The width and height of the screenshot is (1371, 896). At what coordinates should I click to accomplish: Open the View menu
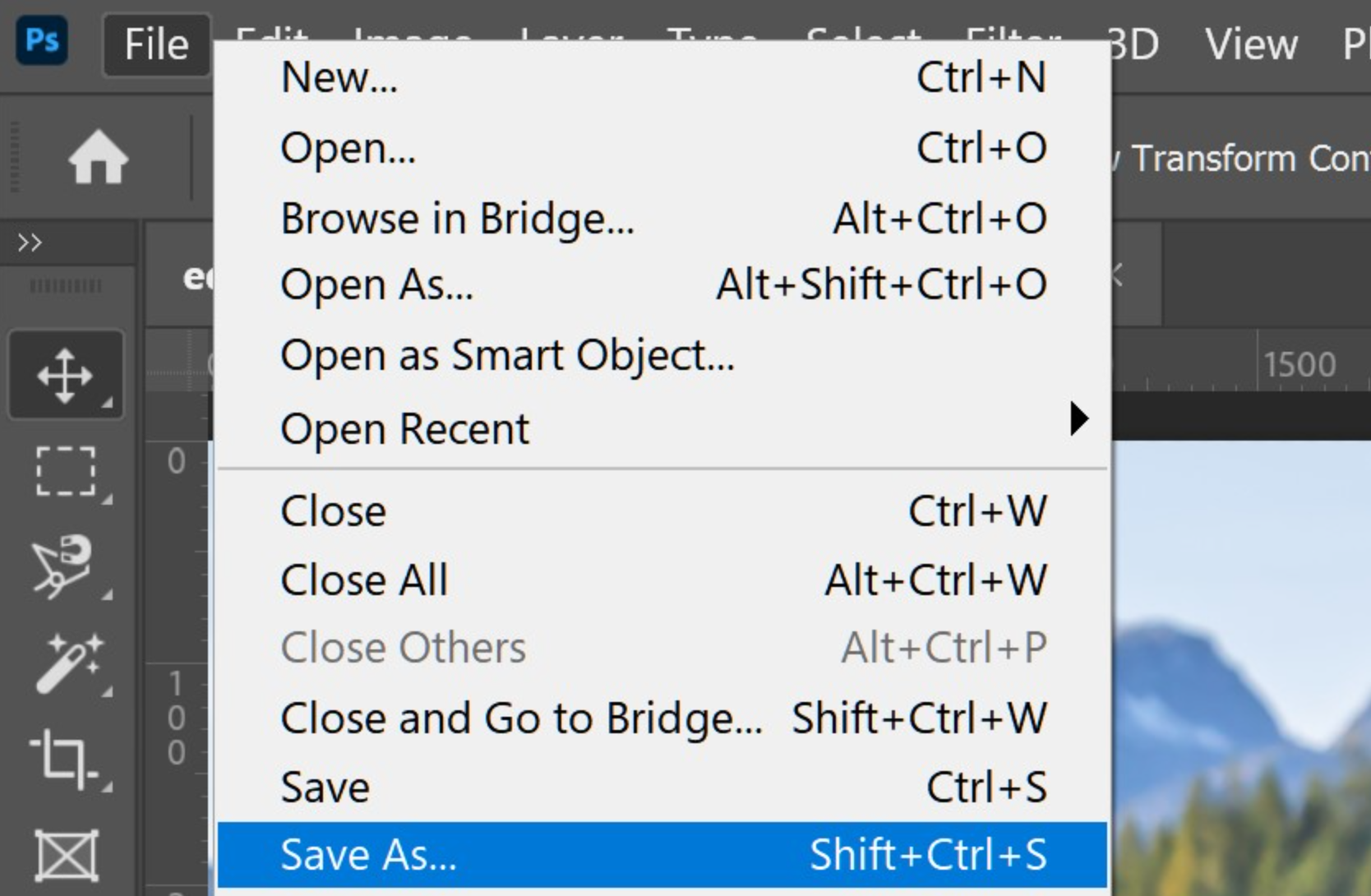(1251, 44)
